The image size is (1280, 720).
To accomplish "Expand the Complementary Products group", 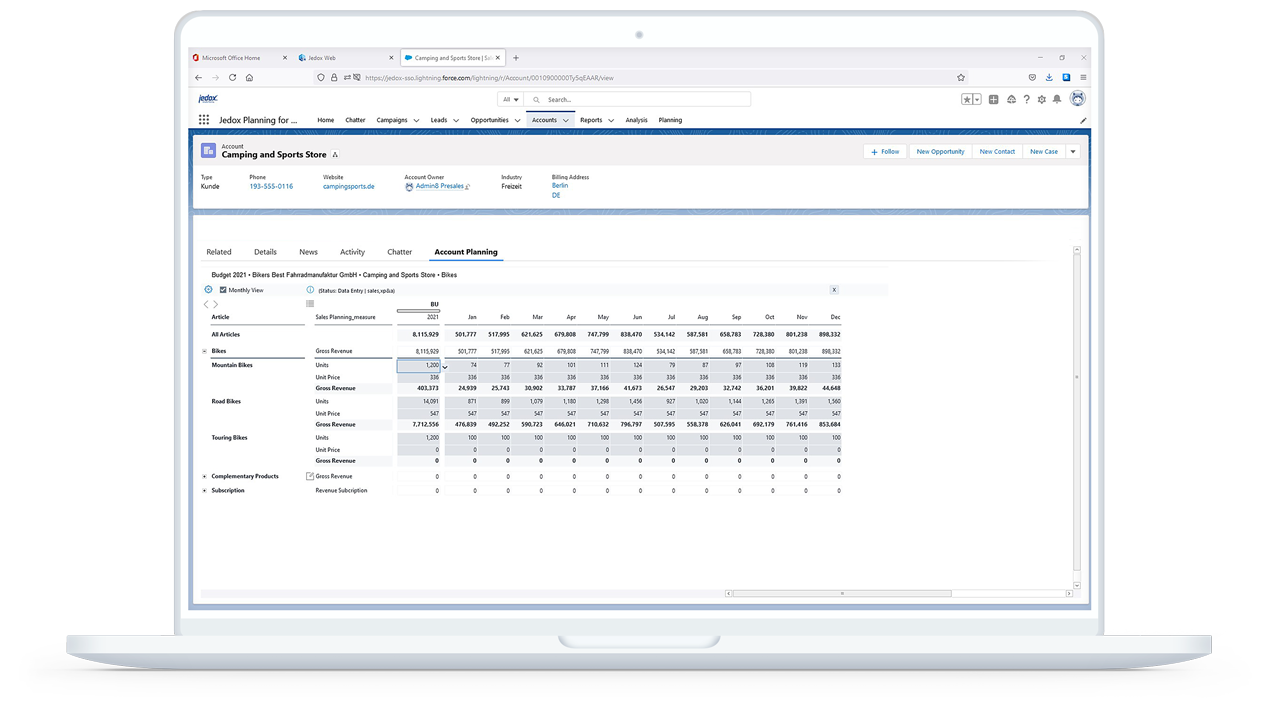I will 205,476.
